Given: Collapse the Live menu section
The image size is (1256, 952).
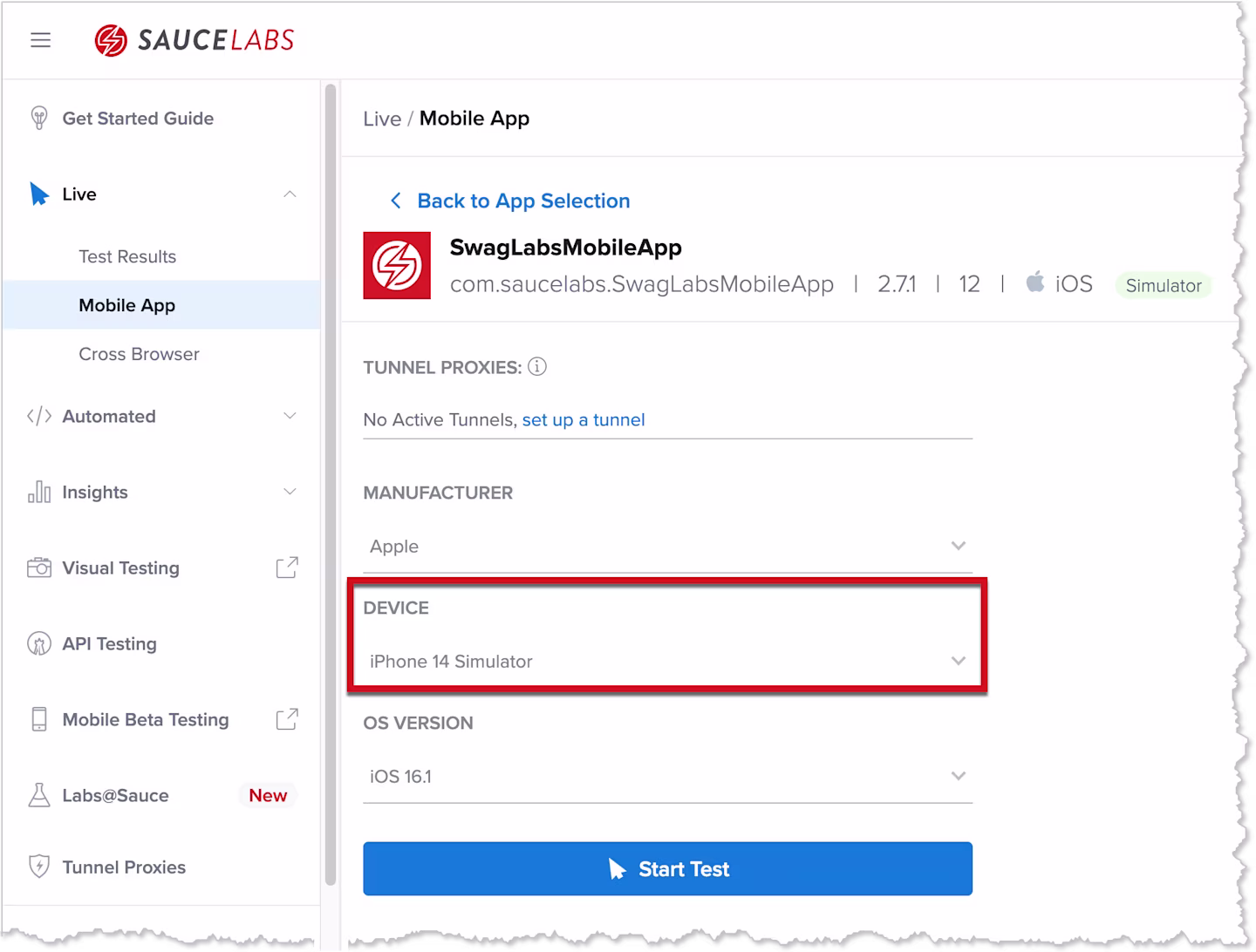Looking at the screenshot, I should click(290, 194).
